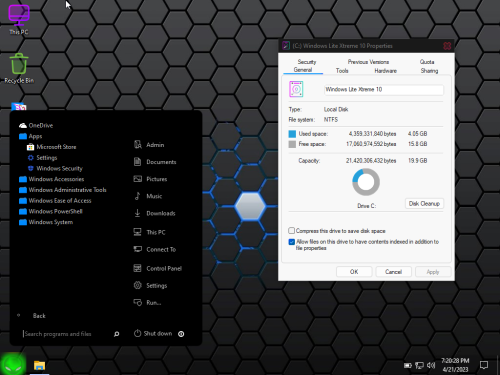This screenshot has height=375, width=500.
Task: Open the notification center icon
Action: [x=484, y=365]
